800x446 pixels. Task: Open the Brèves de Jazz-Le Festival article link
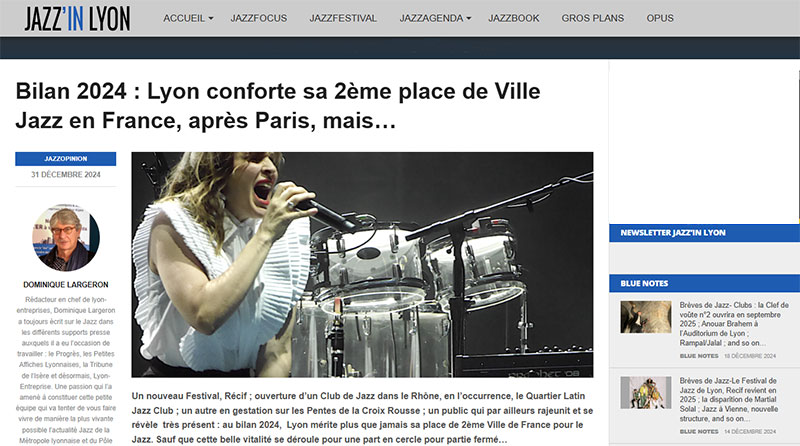729,400
